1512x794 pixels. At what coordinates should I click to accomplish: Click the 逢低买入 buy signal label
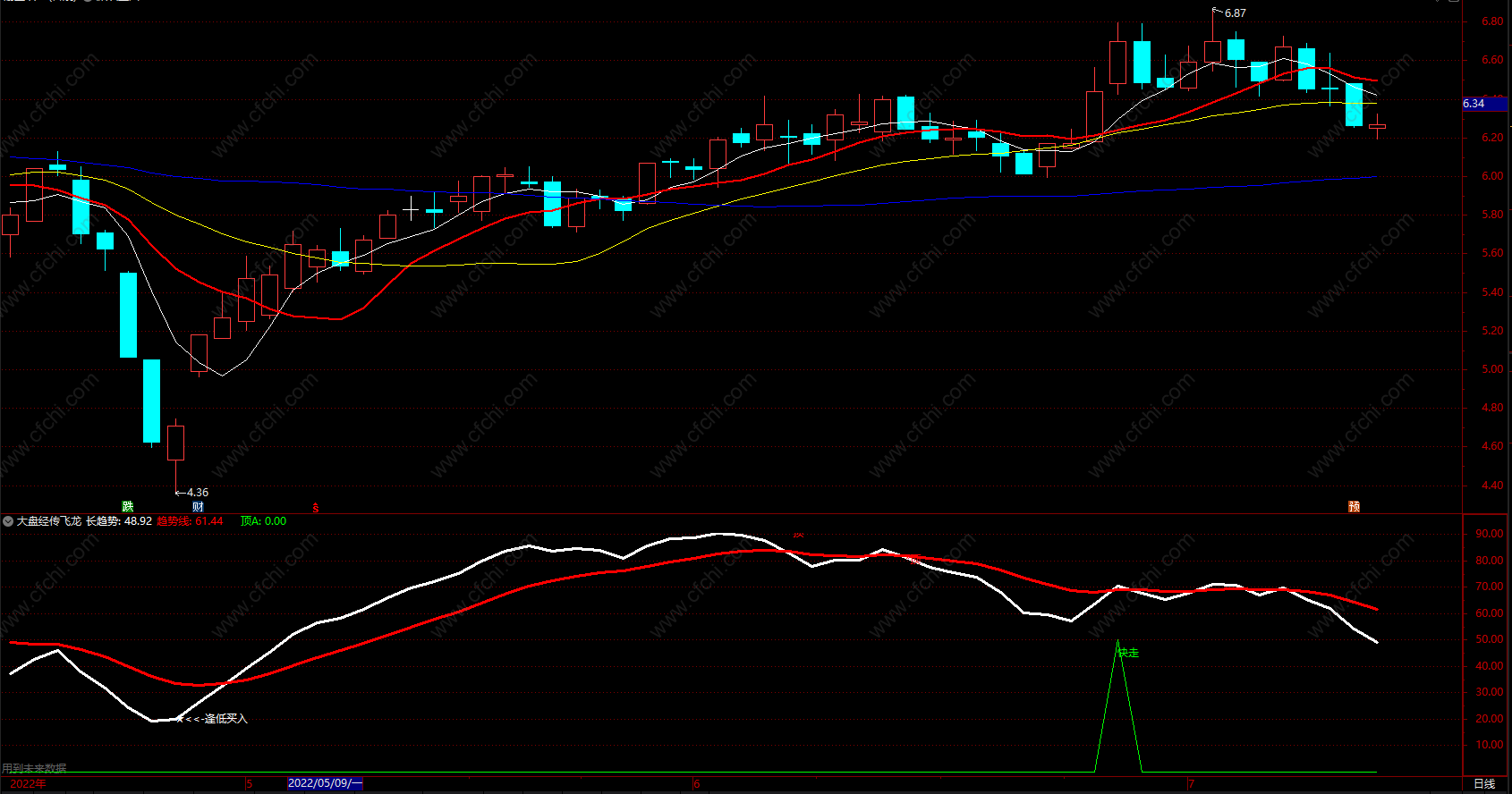225,719
